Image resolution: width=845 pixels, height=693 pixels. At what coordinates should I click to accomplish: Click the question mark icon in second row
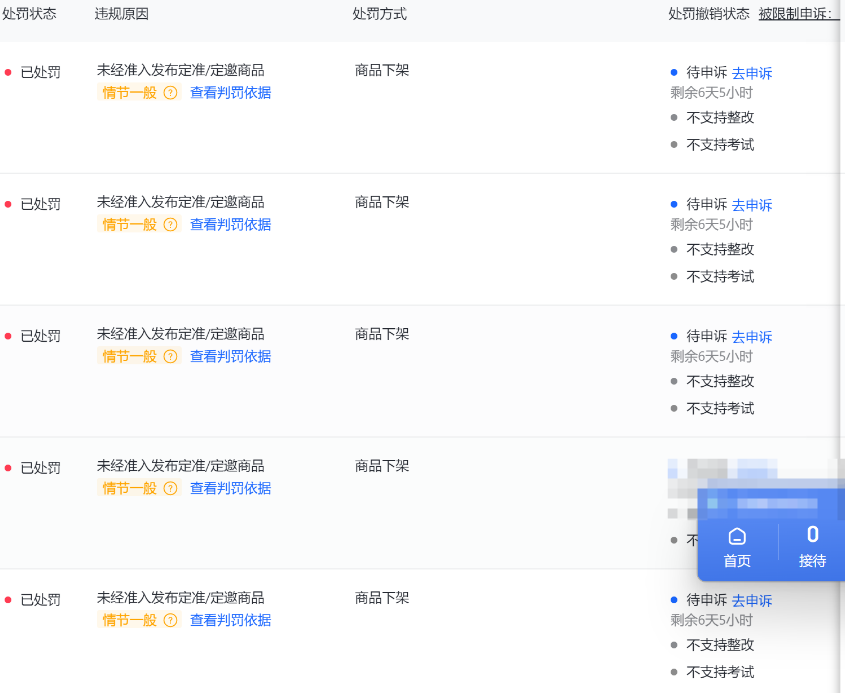pos(170,225)
